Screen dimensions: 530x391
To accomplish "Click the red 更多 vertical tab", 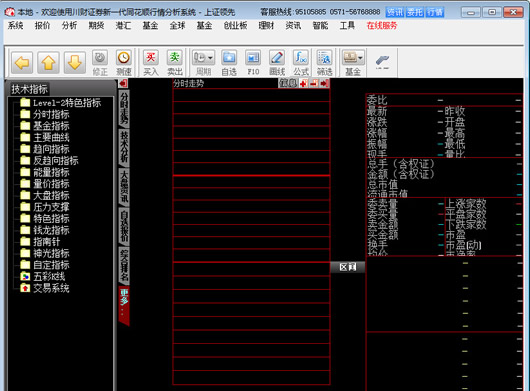I will (124, 306).
